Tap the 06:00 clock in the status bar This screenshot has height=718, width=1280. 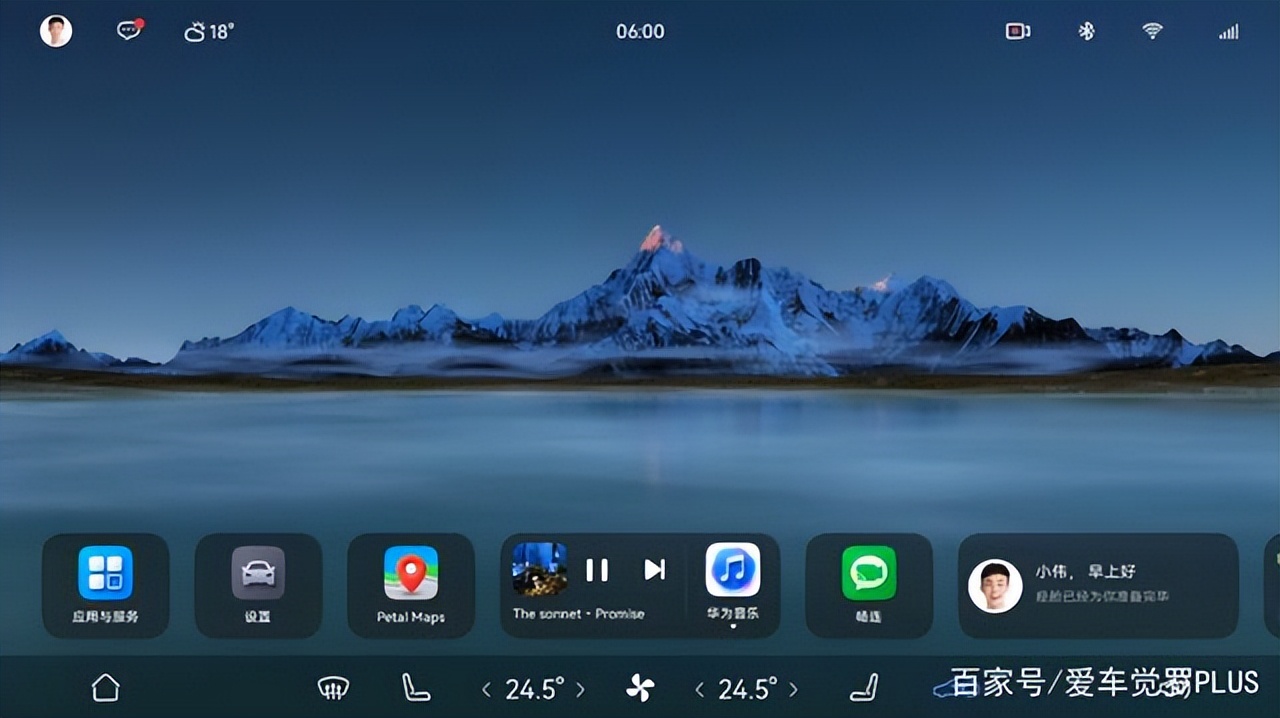coord(640,31)
